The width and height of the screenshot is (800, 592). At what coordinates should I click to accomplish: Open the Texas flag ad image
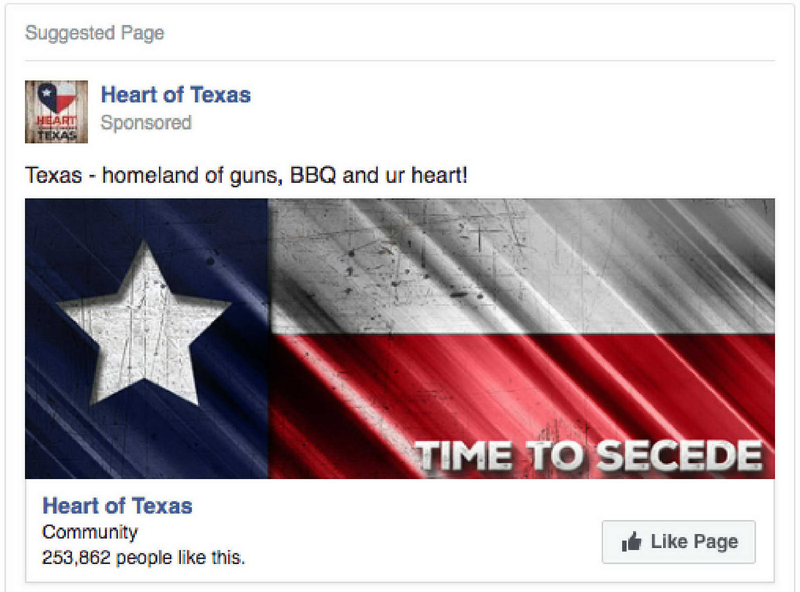(x=399, y=338)
